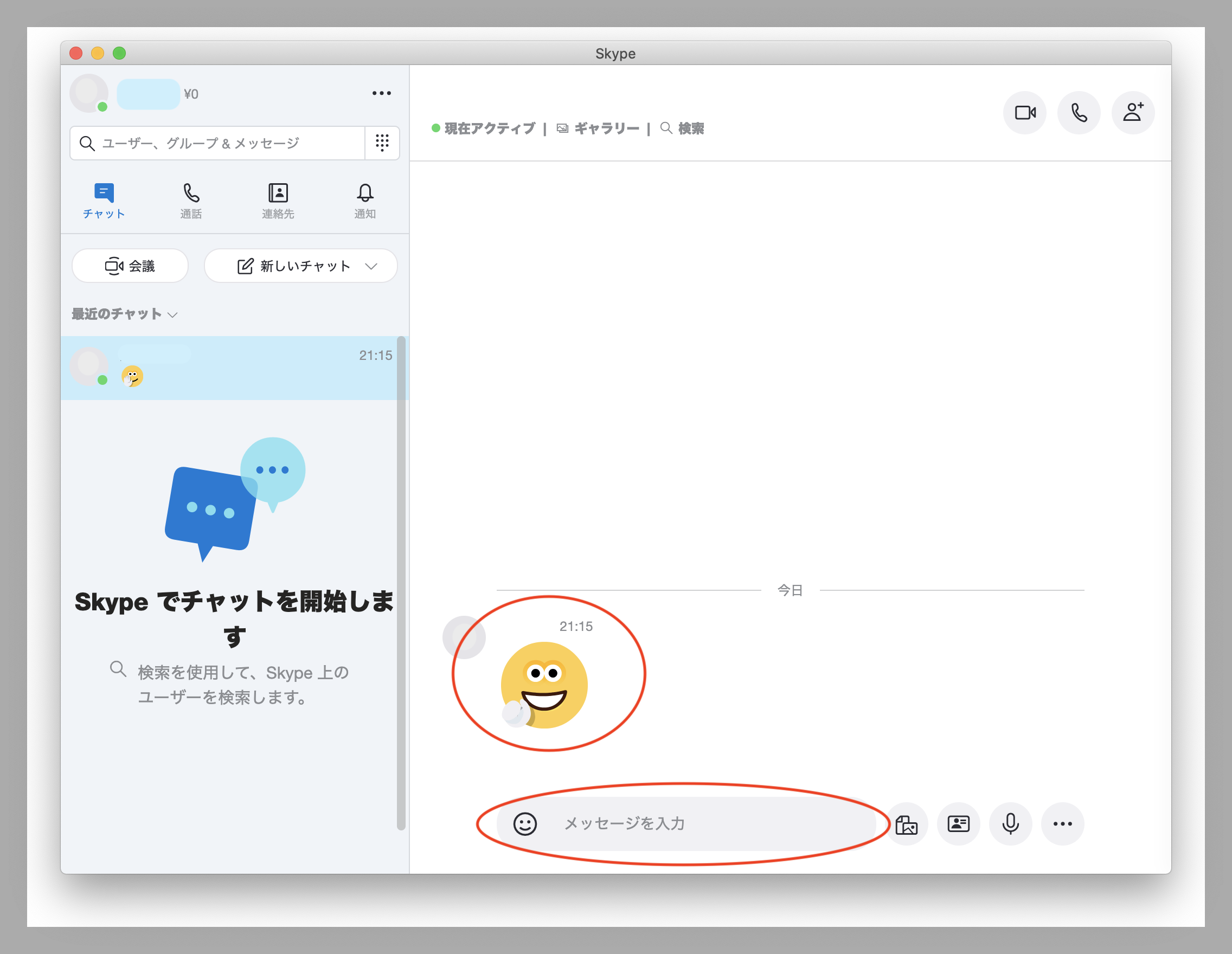Open the ギャラリー link in the chat header
This screenshot has height=954, width=1232.
coord(598,128)
